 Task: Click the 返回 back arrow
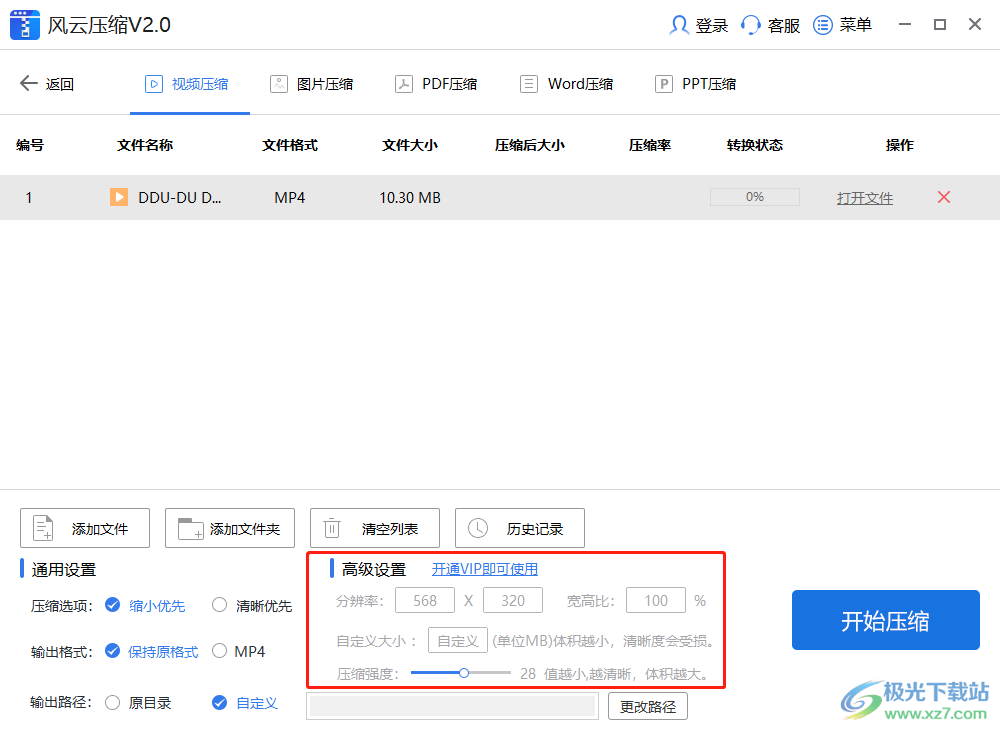[29, 83]
